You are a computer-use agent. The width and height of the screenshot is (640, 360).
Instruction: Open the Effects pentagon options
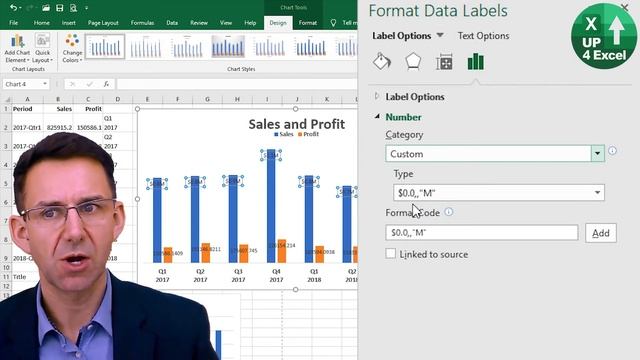point(413,62)
